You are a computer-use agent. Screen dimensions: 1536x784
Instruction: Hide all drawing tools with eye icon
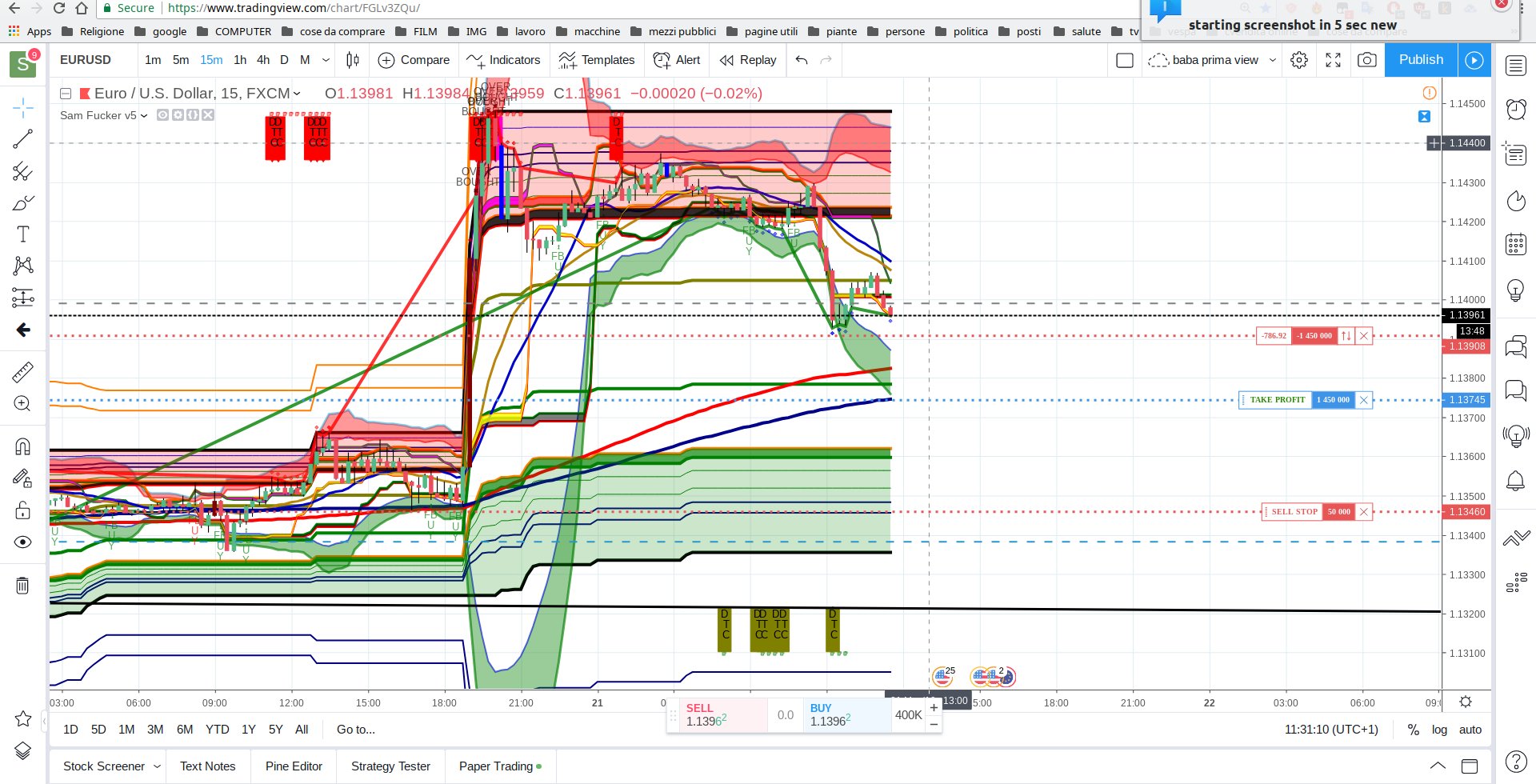(x=22, y=542)
